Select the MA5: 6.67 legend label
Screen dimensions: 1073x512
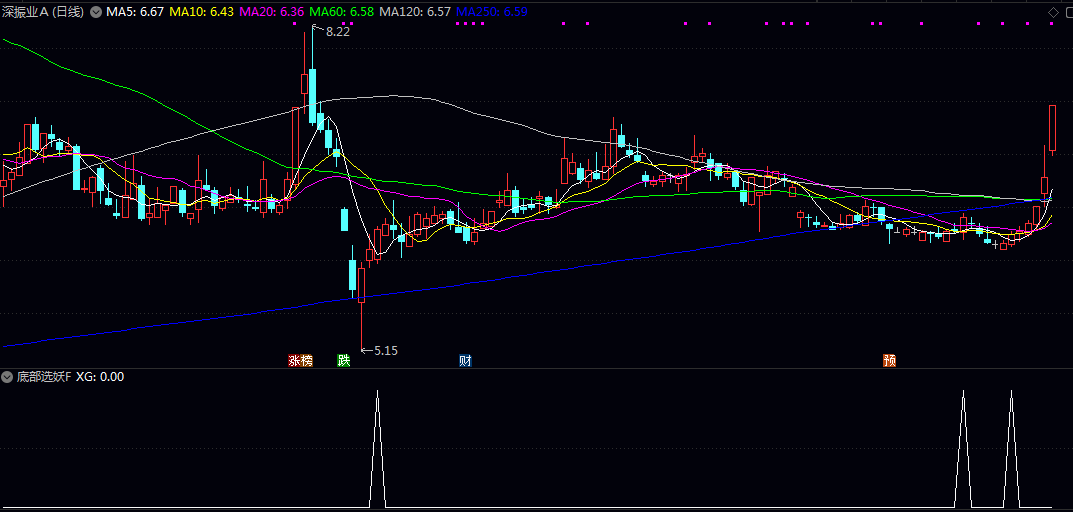tap(135, 12)
